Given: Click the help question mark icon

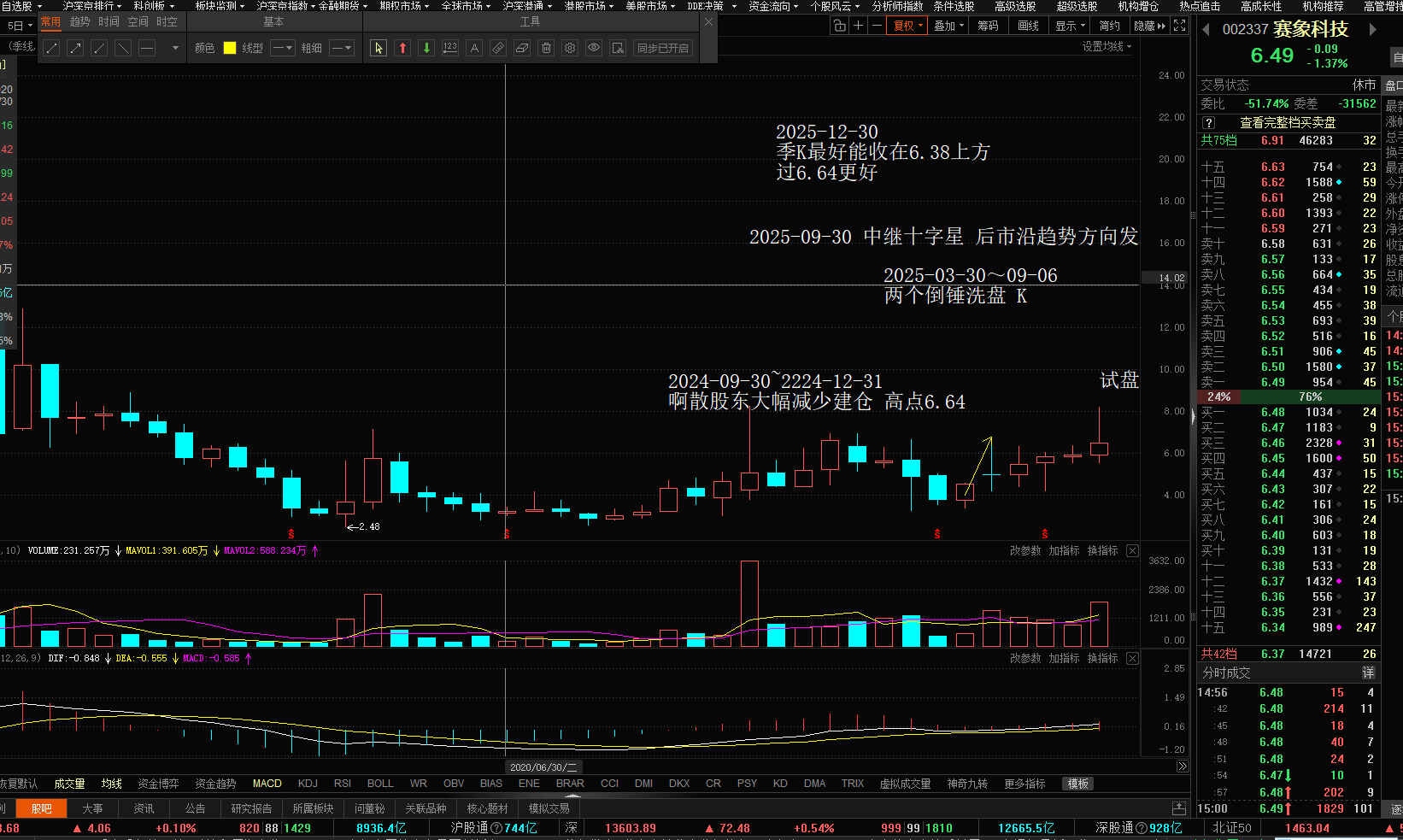Looking at the screenshot, I should (1208, 123).
